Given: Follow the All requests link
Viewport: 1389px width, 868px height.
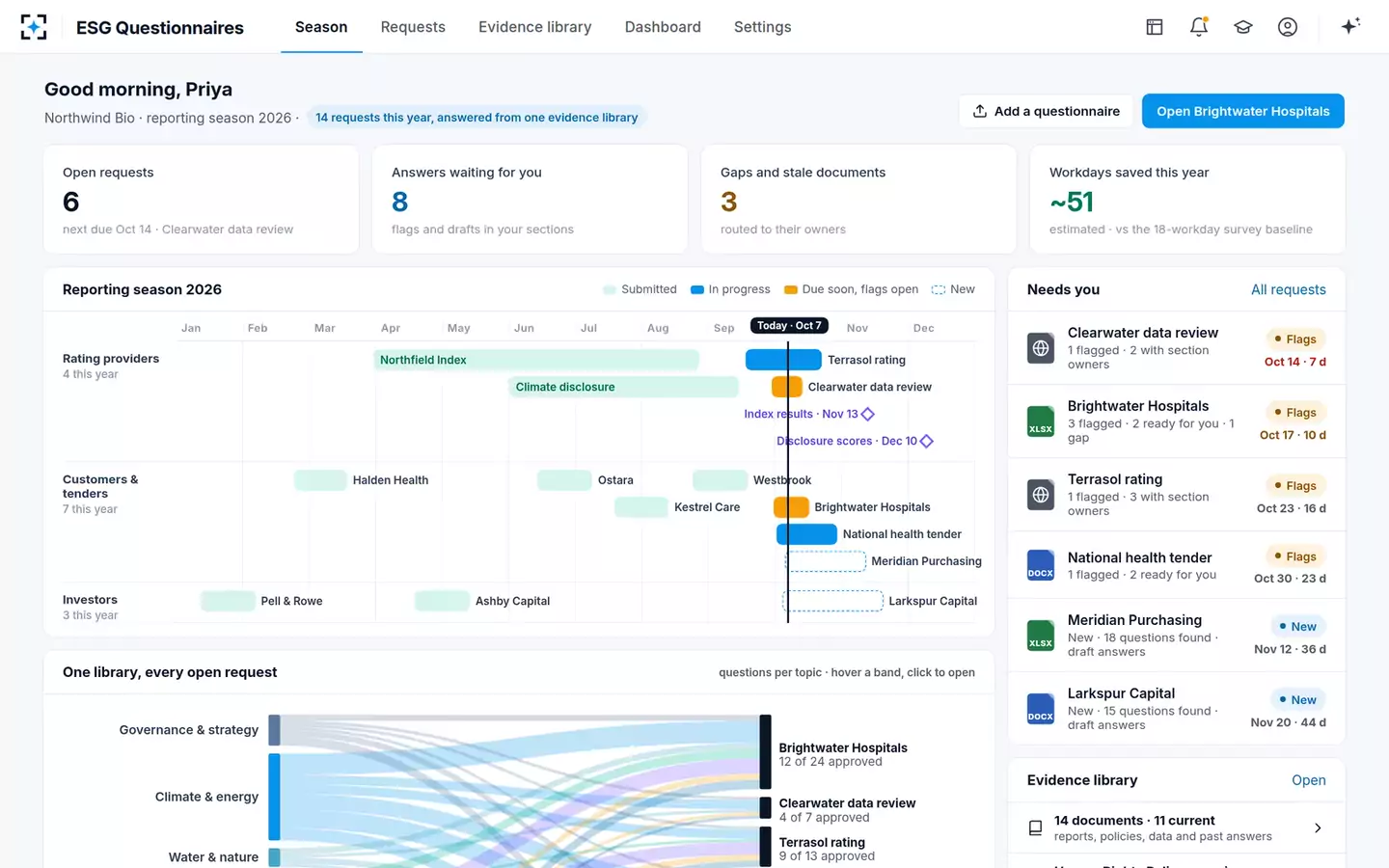Looking at the screenshot, I should (1289, 289).
